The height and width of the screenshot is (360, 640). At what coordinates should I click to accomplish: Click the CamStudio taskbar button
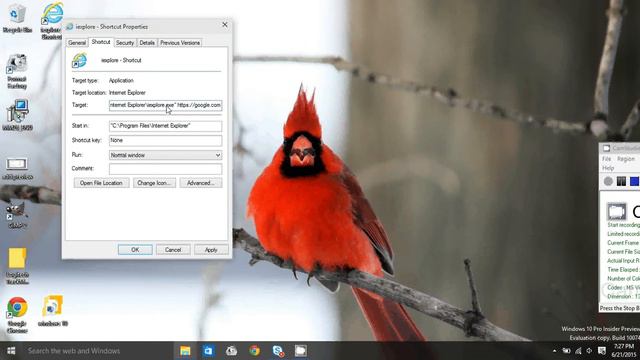coord(301,351)
